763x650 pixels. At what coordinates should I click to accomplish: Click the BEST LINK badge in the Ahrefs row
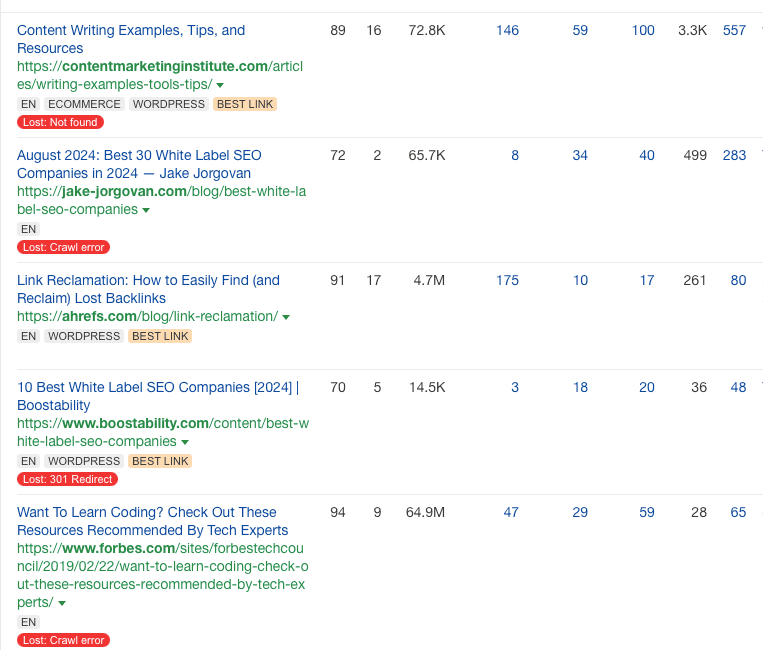(x=160, y=336)
